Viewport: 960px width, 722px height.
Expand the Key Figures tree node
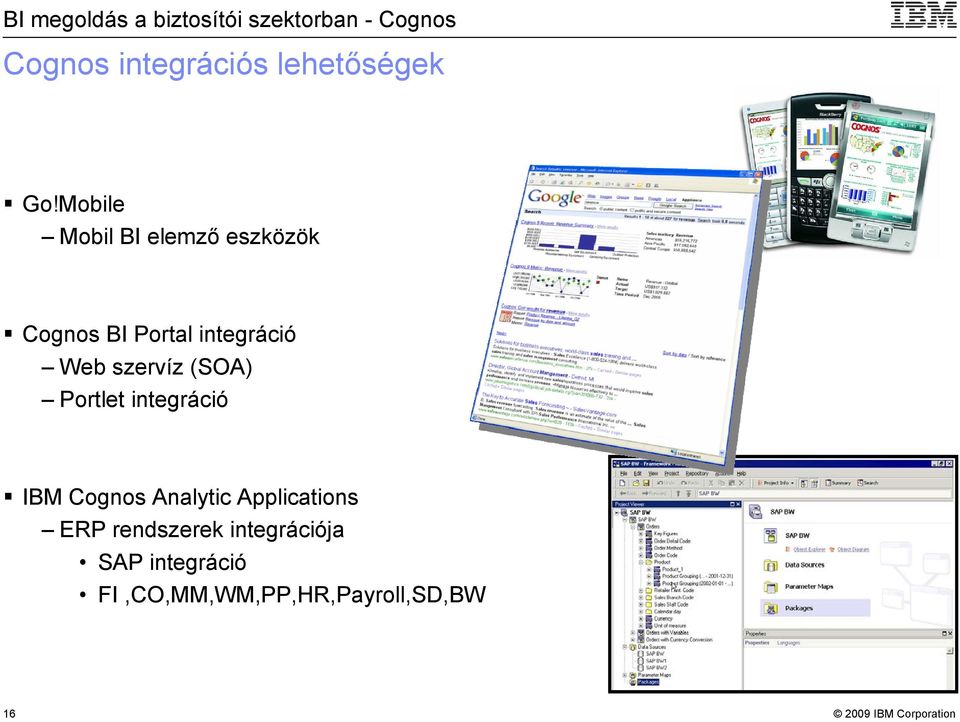pyautogui.click(x=641, y=534)
